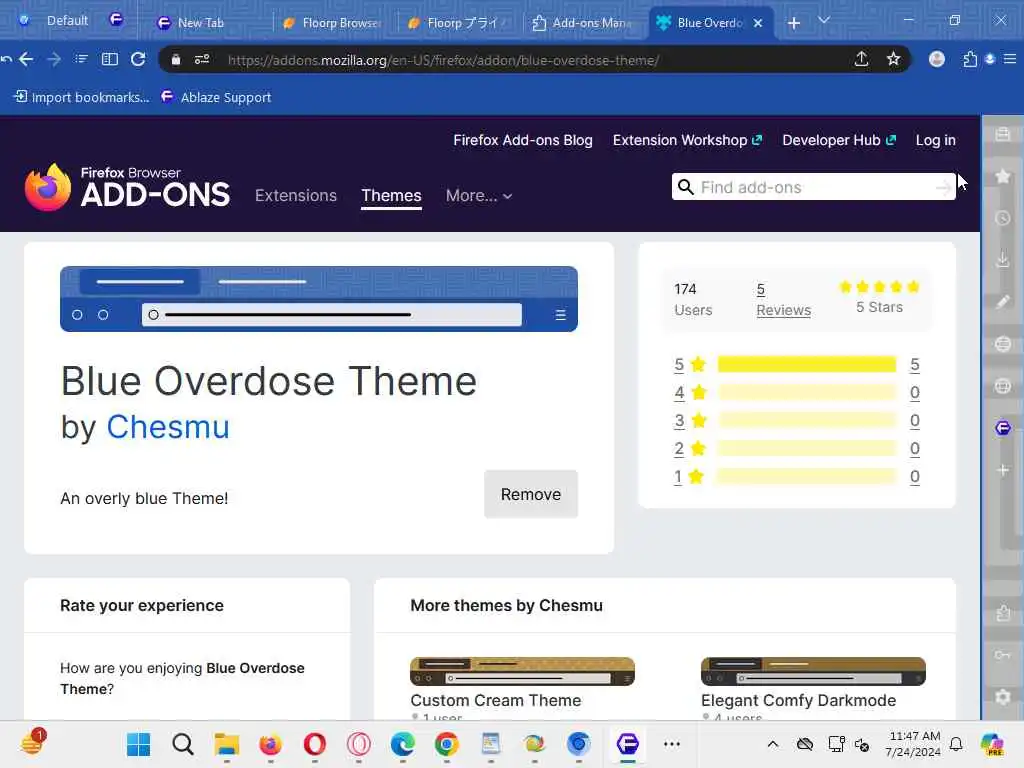
Task: Open the tab list icon in toolbar
Action: click(x=81, y=59)
